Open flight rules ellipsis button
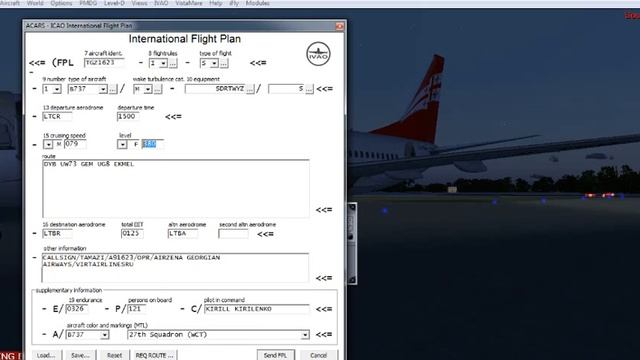This screenshot has height=360, width=640. coord(173,63)
